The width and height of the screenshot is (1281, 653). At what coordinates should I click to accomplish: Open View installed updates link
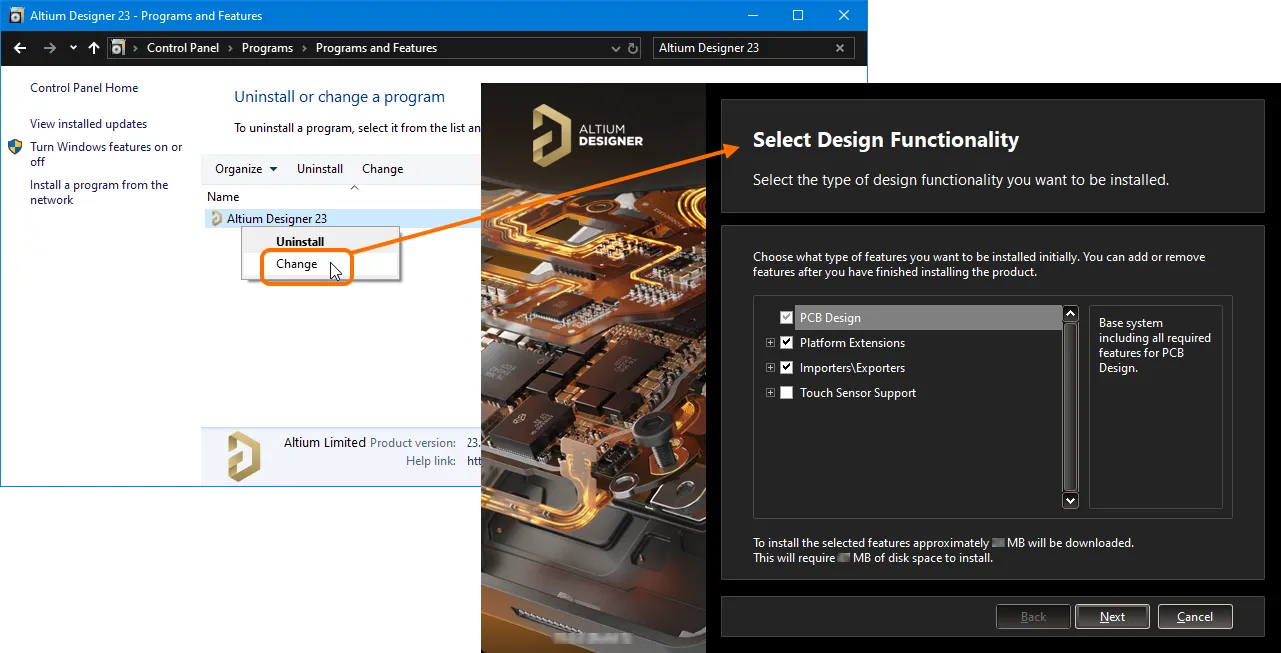pyautogui.click(x=89, y=124)
